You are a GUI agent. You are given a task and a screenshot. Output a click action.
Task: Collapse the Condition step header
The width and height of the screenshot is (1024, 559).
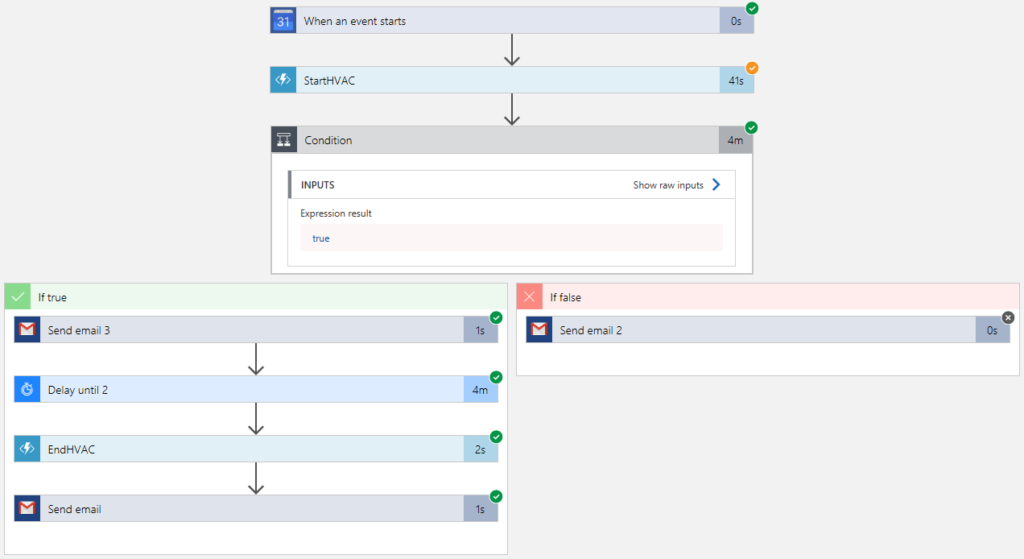coord(512,140)
